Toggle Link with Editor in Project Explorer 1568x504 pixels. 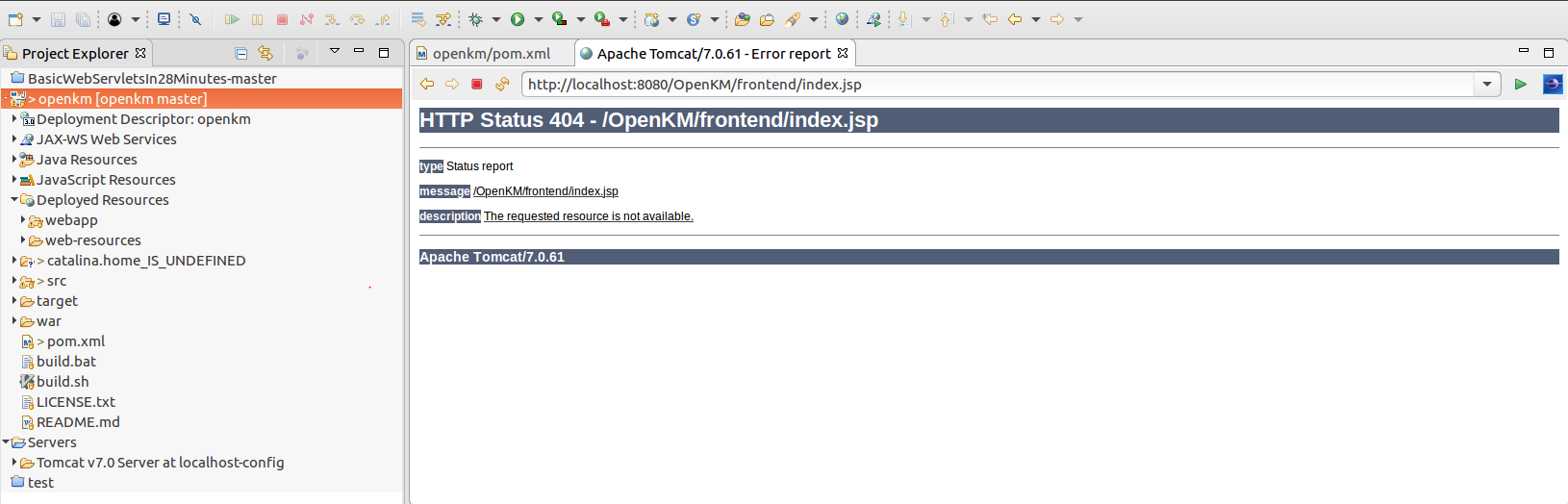pyautogui.click(x=266, y=53)
